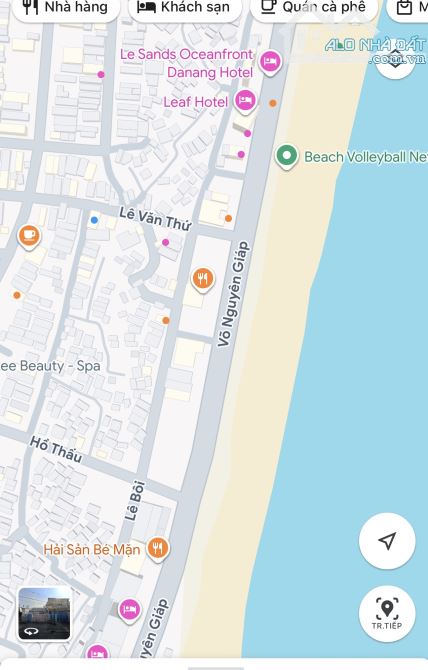This screenshot has width=428, height=670.
Task: Tap restaurant pin beside Võ Nguyên Giáp
Action: click(x=203, y=279)
